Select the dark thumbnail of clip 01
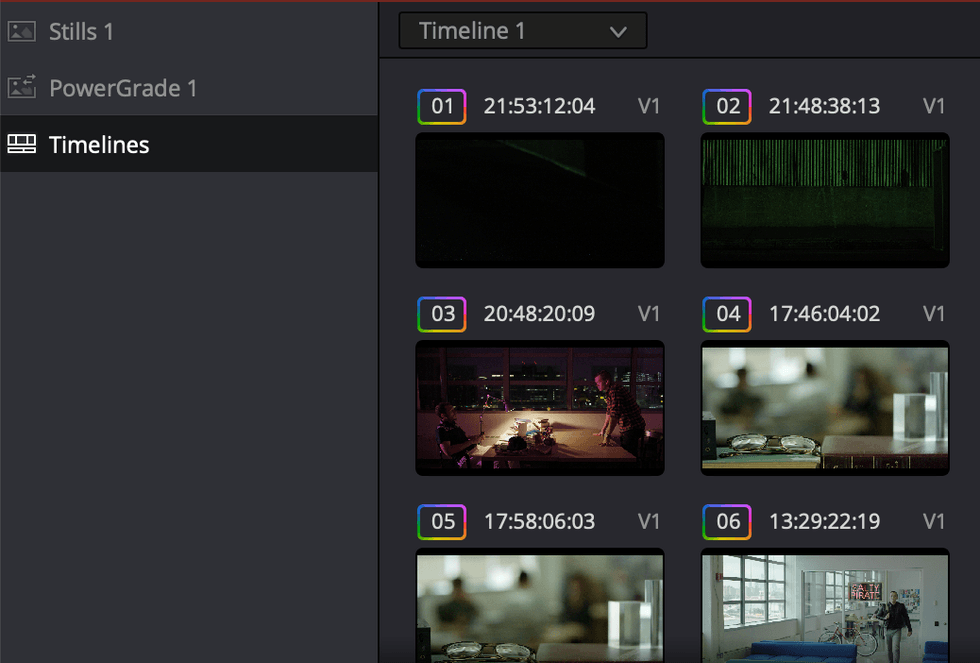Screen dimensions: 980x663 click(x=540, y=200)
